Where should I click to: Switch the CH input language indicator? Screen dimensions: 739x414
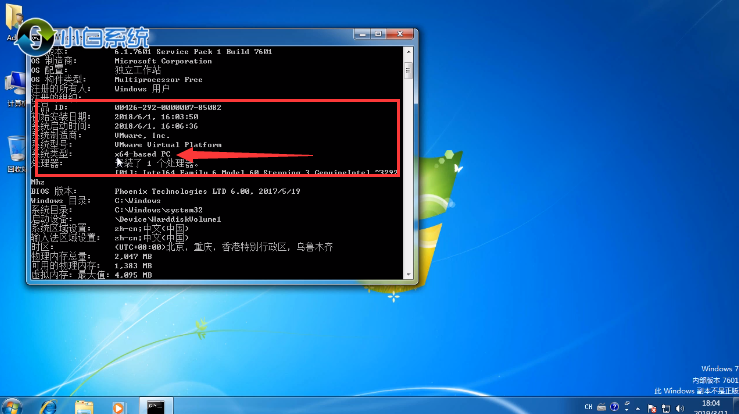(x=589, y=406)
